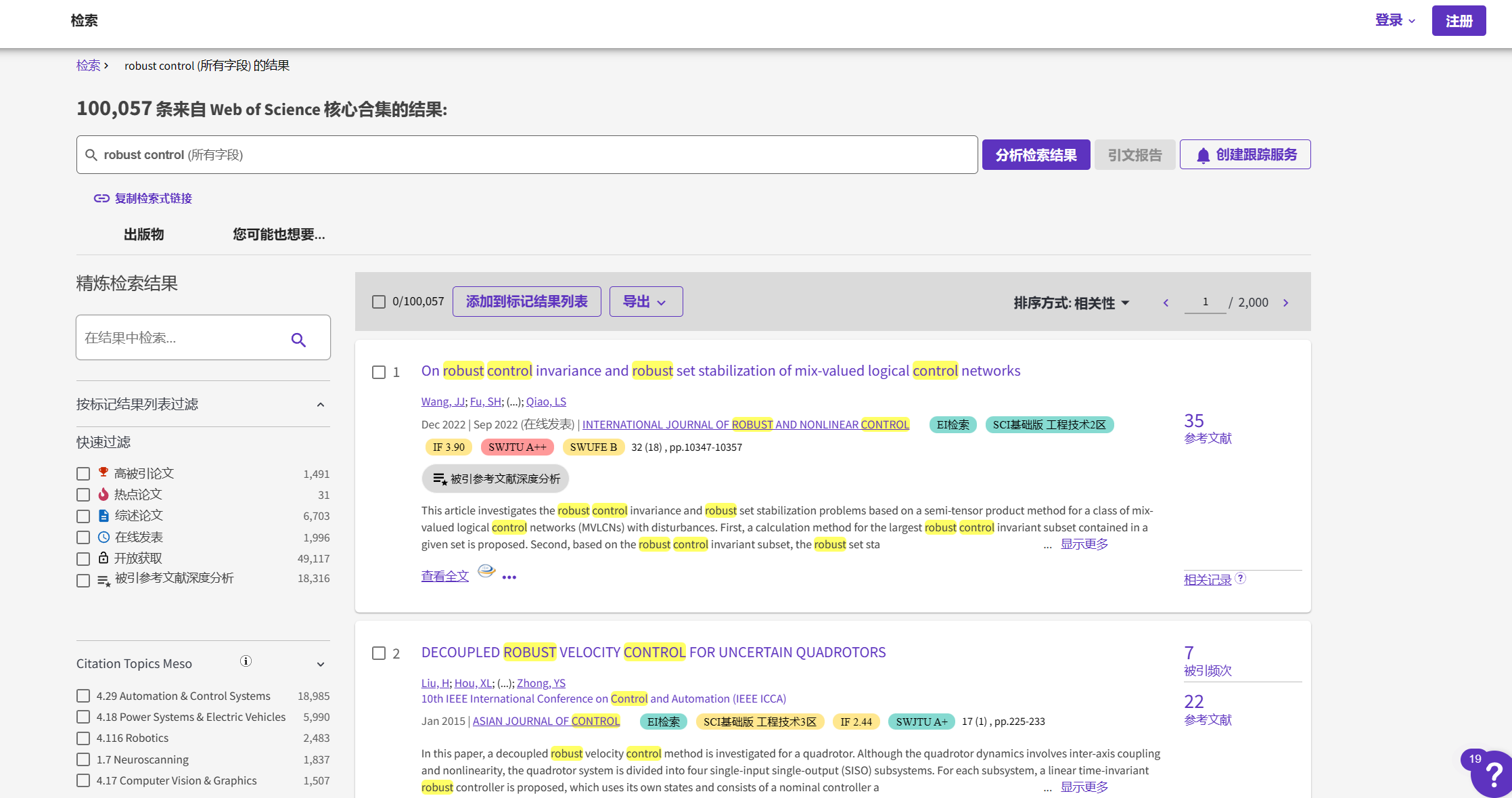Open author link Wang, JJ
Screen dimensions: 1512x798
click(x=442, y=401)
